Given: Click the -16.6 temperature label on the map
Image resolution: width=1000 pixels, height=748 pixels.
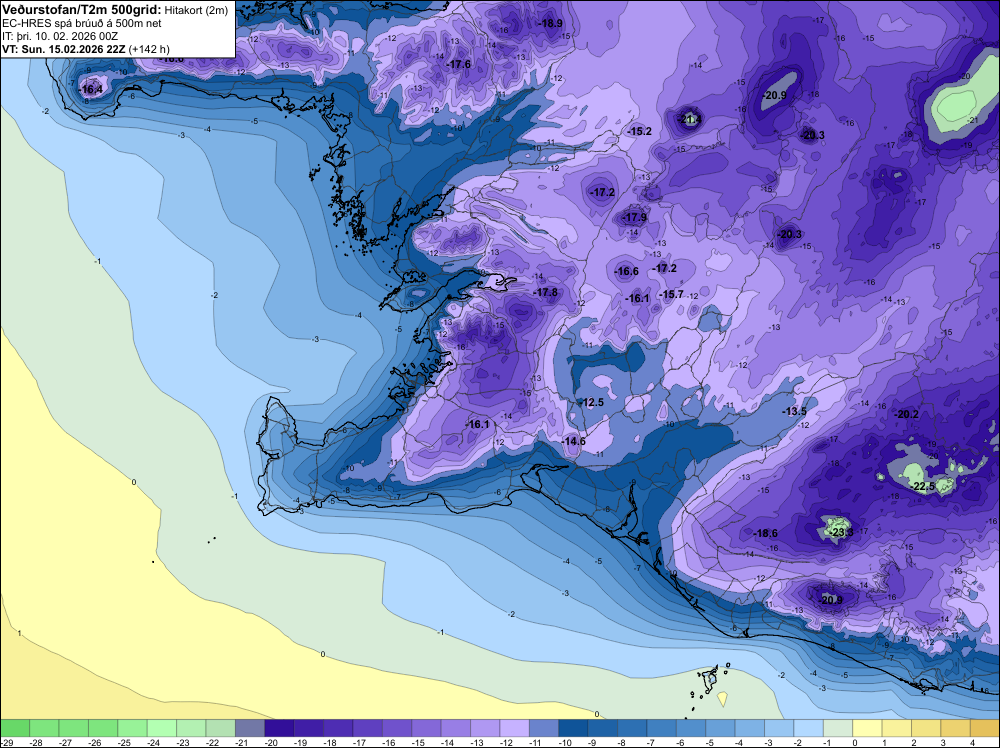Looking at the screenshot, I should pyautogui.click(x=626, y=272).
